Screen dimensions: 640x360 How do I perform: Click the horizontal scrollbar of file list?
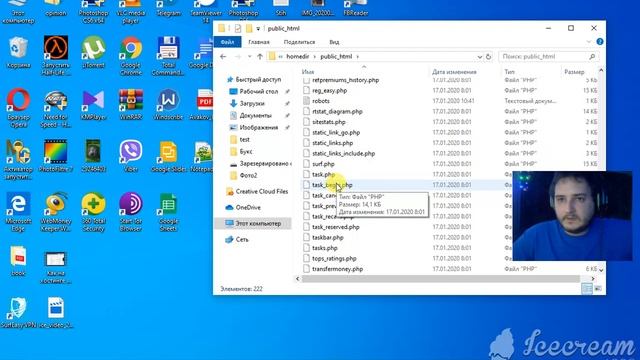pos(440,279)
